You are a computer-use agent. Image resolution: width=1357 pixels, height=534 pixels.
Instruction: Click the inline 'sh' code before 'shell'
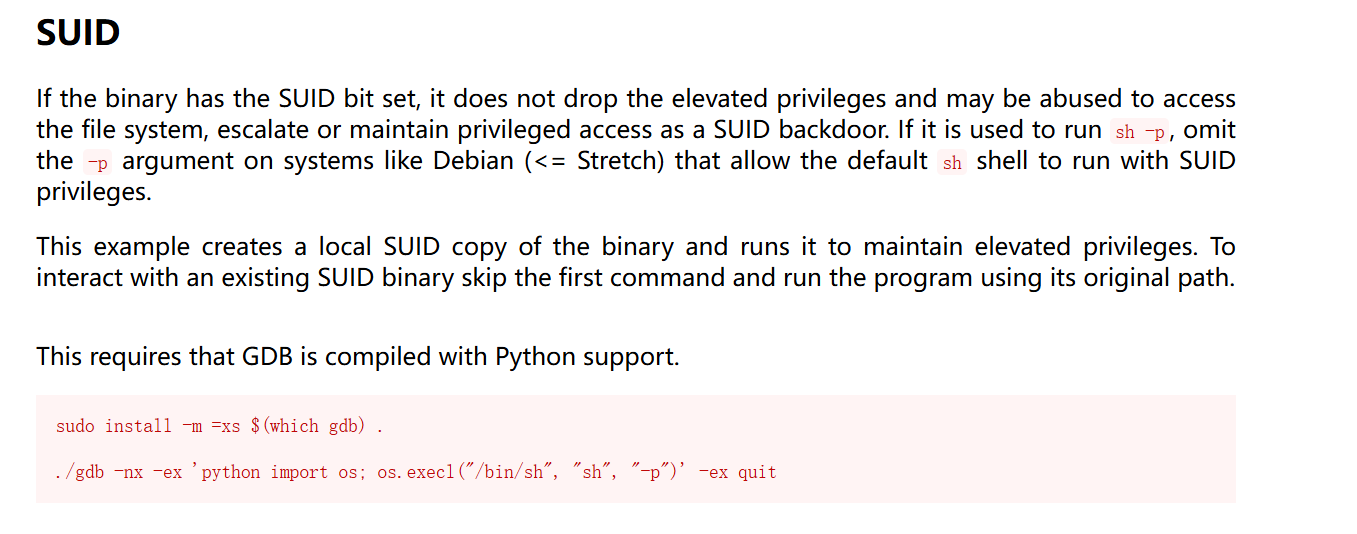click(x=952, y=163)
